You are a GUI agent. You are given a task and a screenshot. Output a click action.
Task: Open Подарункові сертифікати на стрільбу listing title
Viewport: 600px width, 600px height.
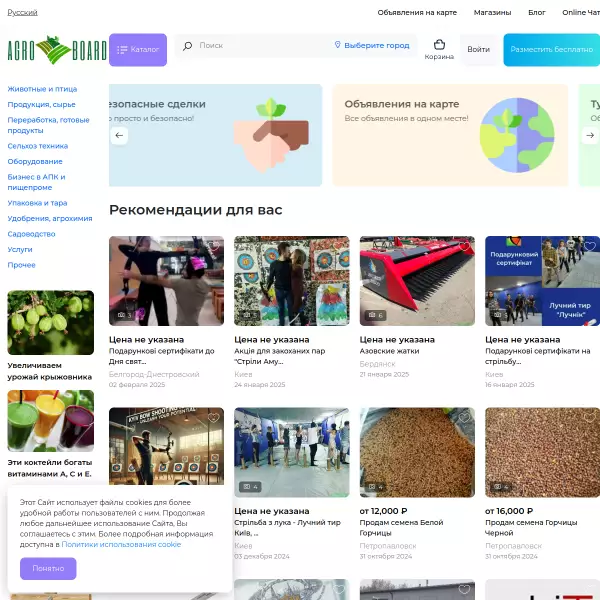click(538, 356)
